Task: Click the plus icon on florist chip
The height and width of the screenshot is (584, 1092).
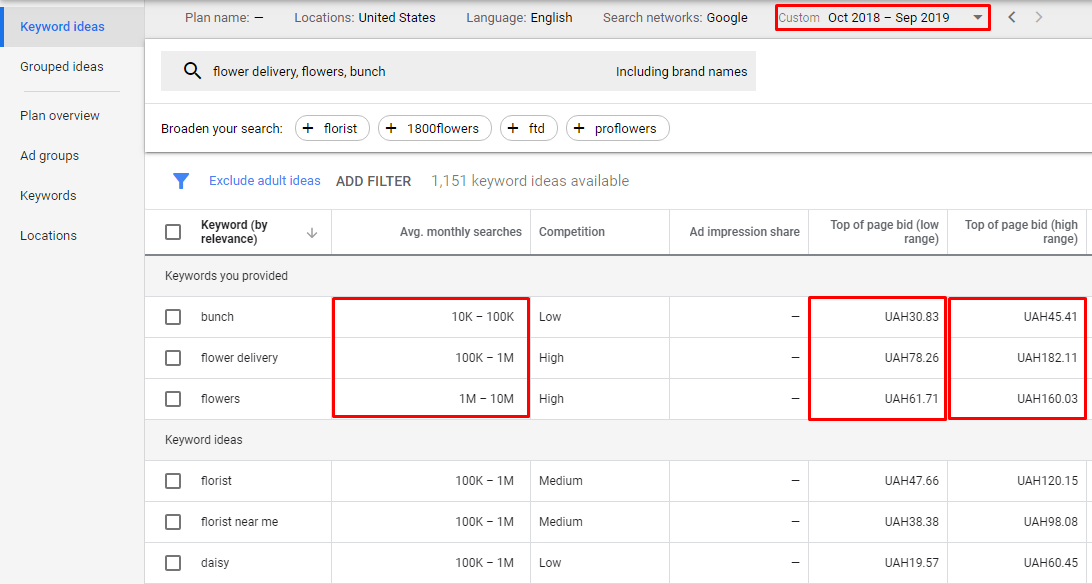Action: 308,128
